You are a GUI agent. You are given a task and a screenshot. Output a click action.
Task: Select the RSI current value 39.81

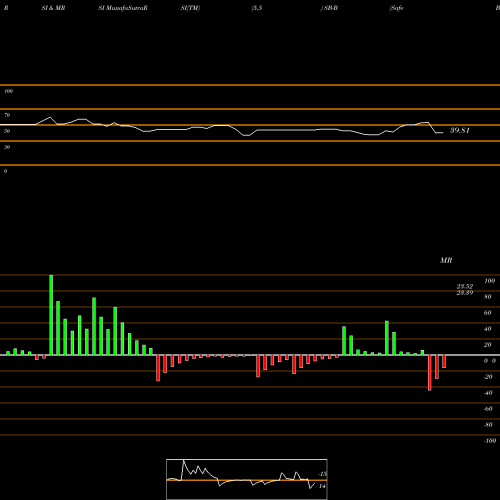click(x=460, y=130)
